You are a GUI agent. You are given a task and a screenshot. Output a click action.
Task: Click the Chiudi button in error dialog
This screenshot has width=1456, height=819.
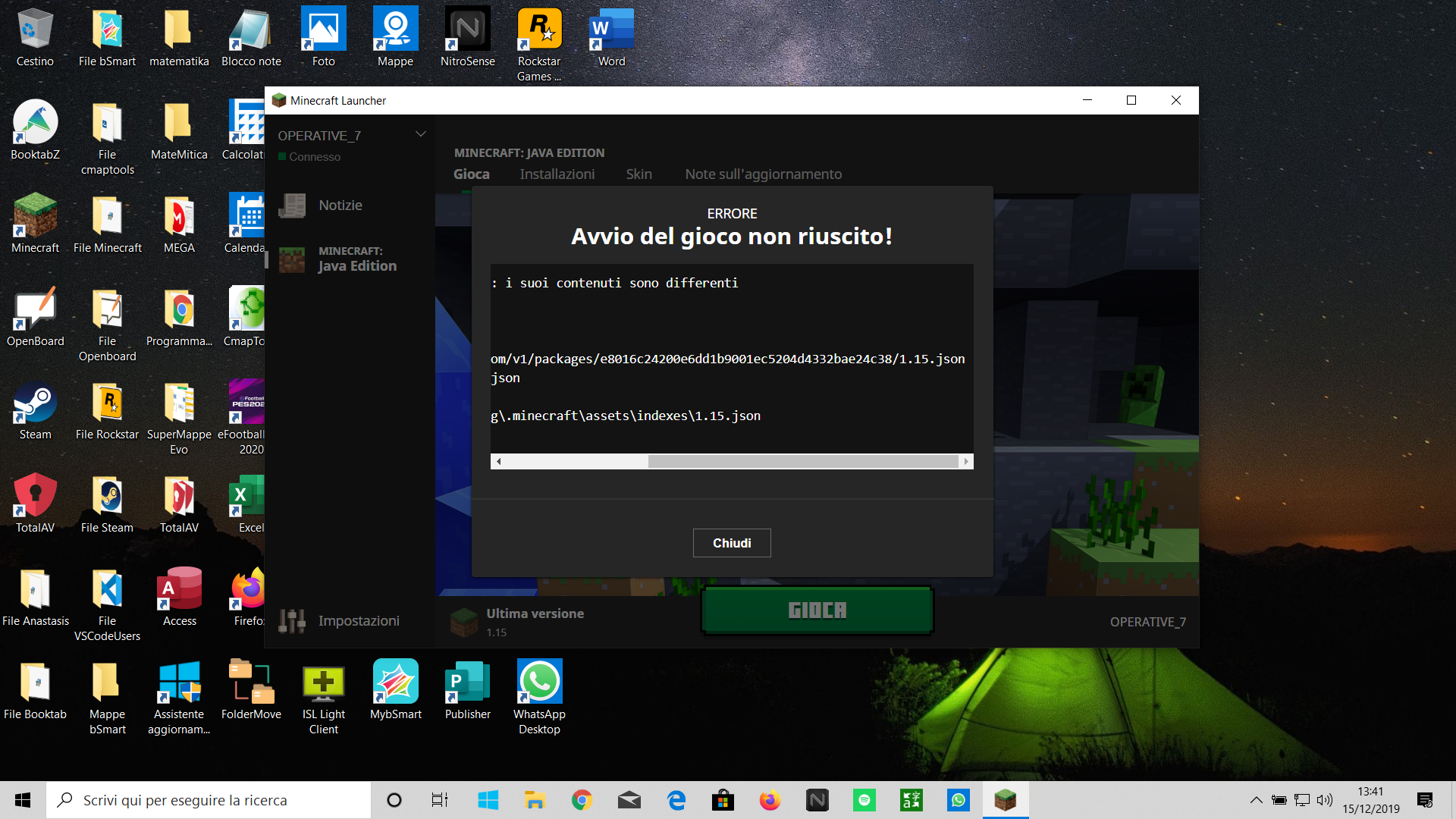click(731, 543)
